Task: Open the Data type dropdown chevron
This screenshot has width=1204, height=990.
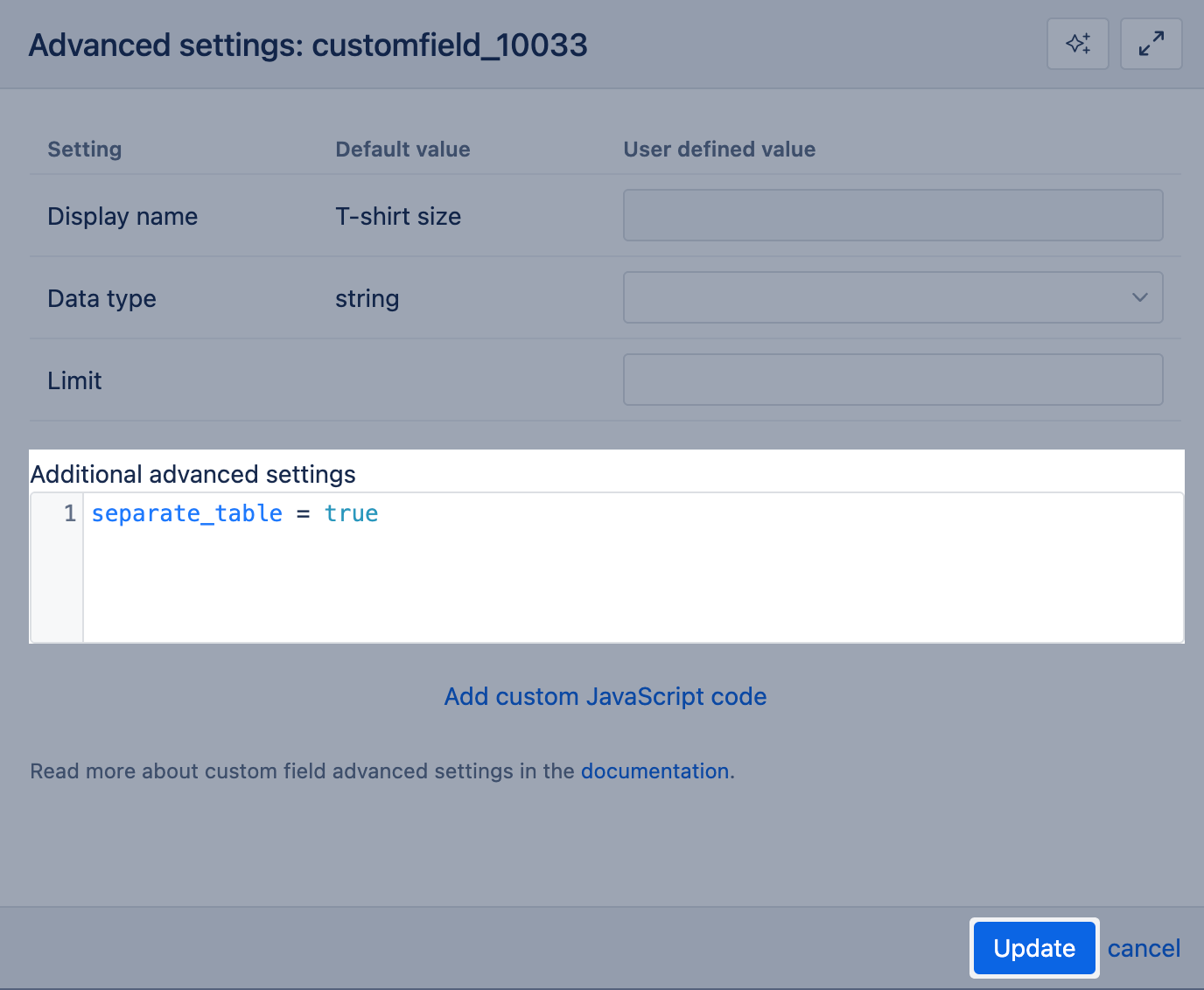Action: 1139,297
